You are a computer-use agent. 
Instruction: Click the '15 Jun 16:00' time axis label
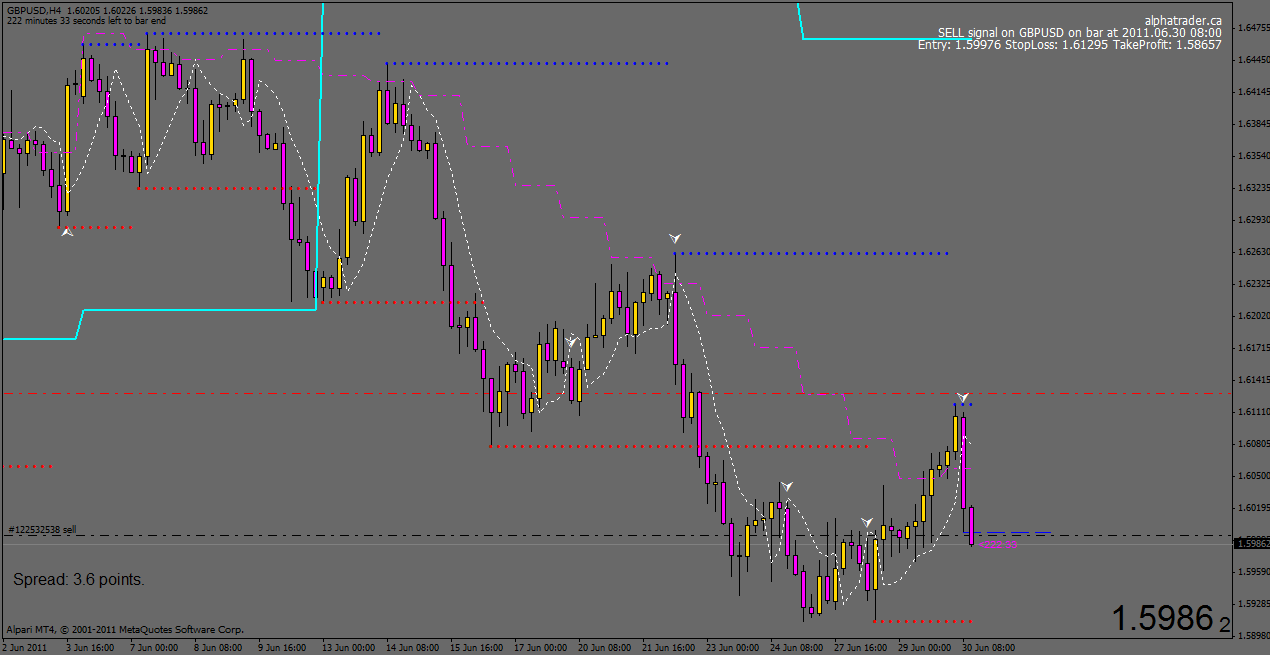point(477,648)
